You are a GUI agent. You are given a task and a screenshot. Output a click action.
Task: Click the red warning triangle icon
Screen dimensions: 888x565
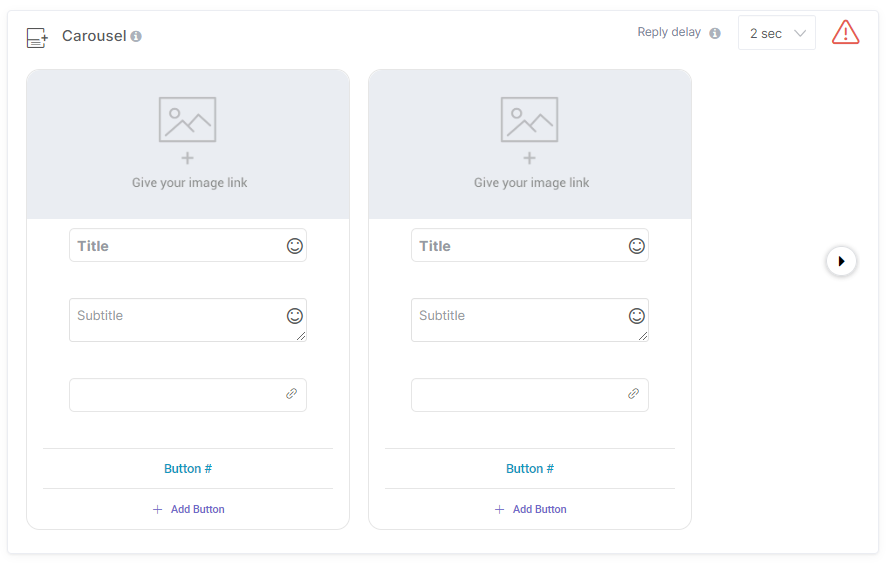(846, 32)
